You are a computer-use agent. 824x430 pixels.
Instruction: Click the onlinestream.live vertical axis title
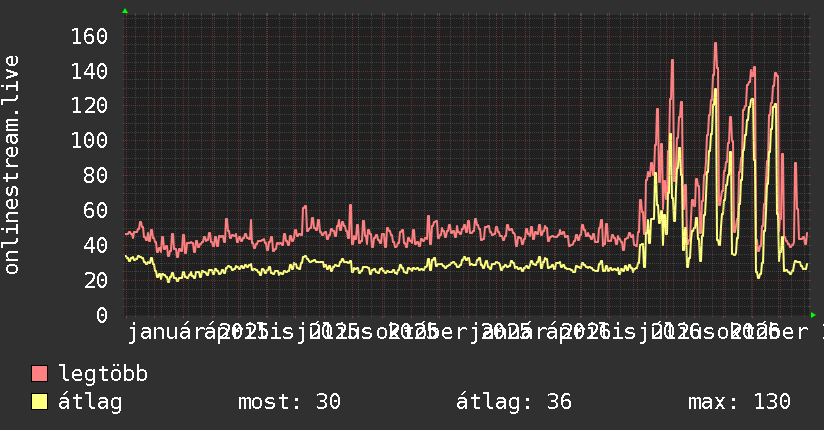(x=11, y=165)
